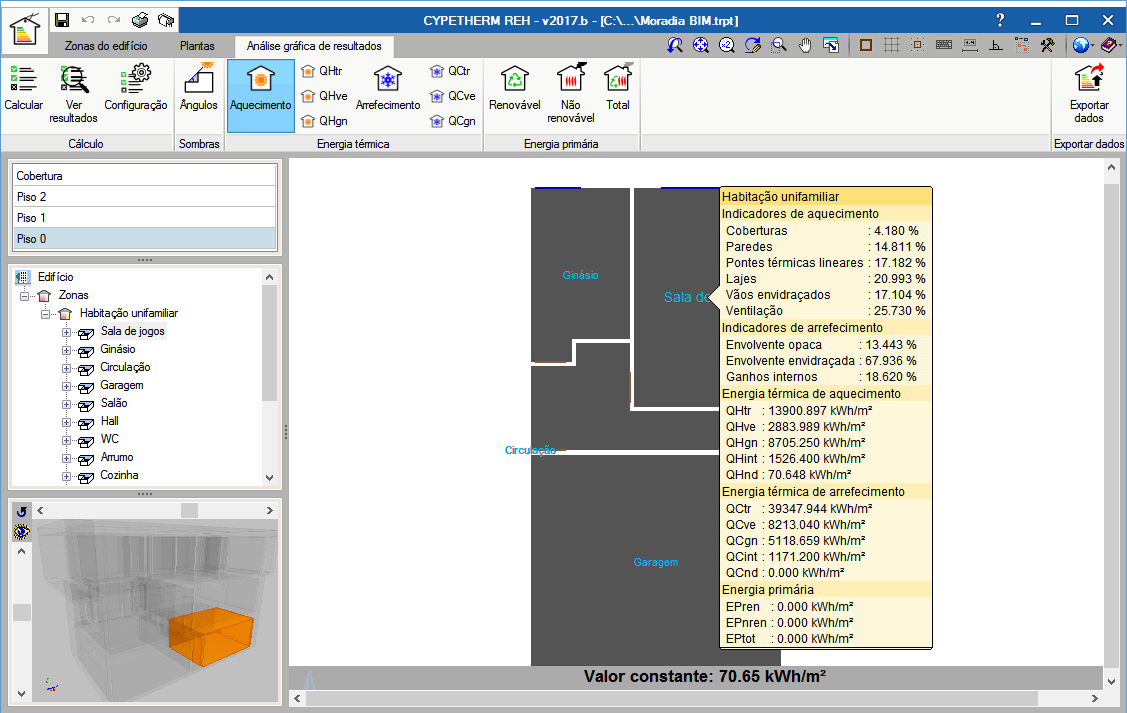
Task: Activate the pan hand tool
Action: [805, 45]
